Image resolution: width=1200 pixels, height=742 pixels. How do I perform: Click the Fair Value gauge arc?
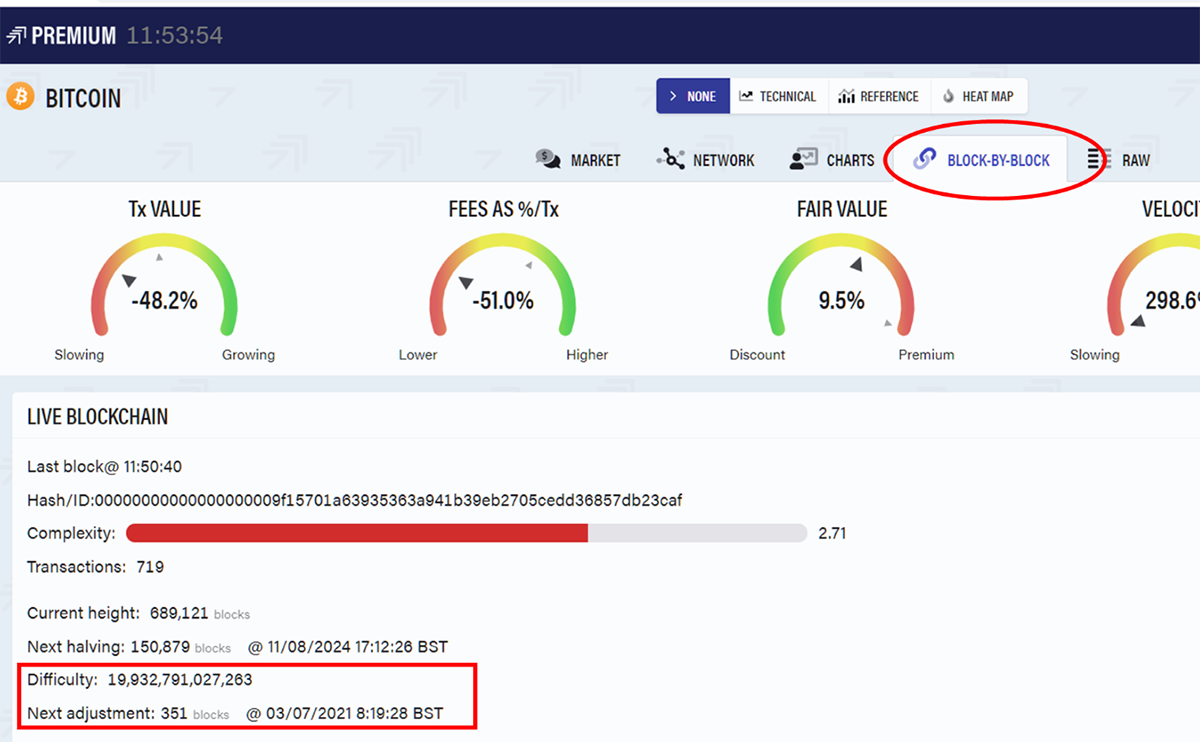pyautogui.click(x=841, y=285)
